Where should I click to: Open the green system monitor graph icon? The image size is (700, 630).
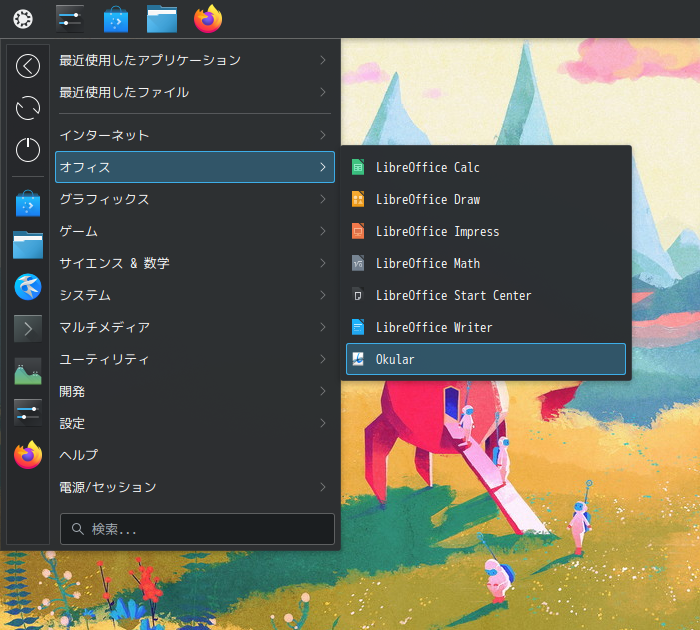(x=28, y=371)
